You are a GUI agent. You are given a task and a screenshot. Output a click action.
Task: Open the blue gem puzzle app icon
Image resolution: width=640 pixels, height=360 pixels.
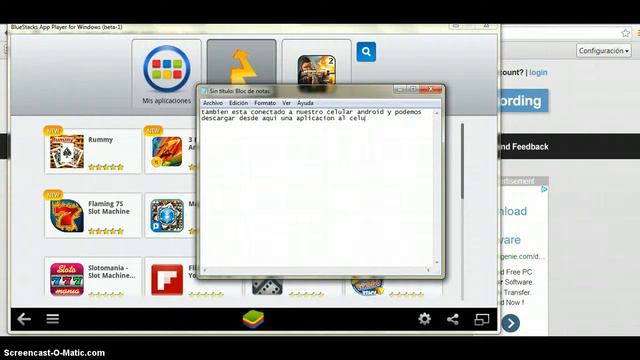(x=167, y=216)
